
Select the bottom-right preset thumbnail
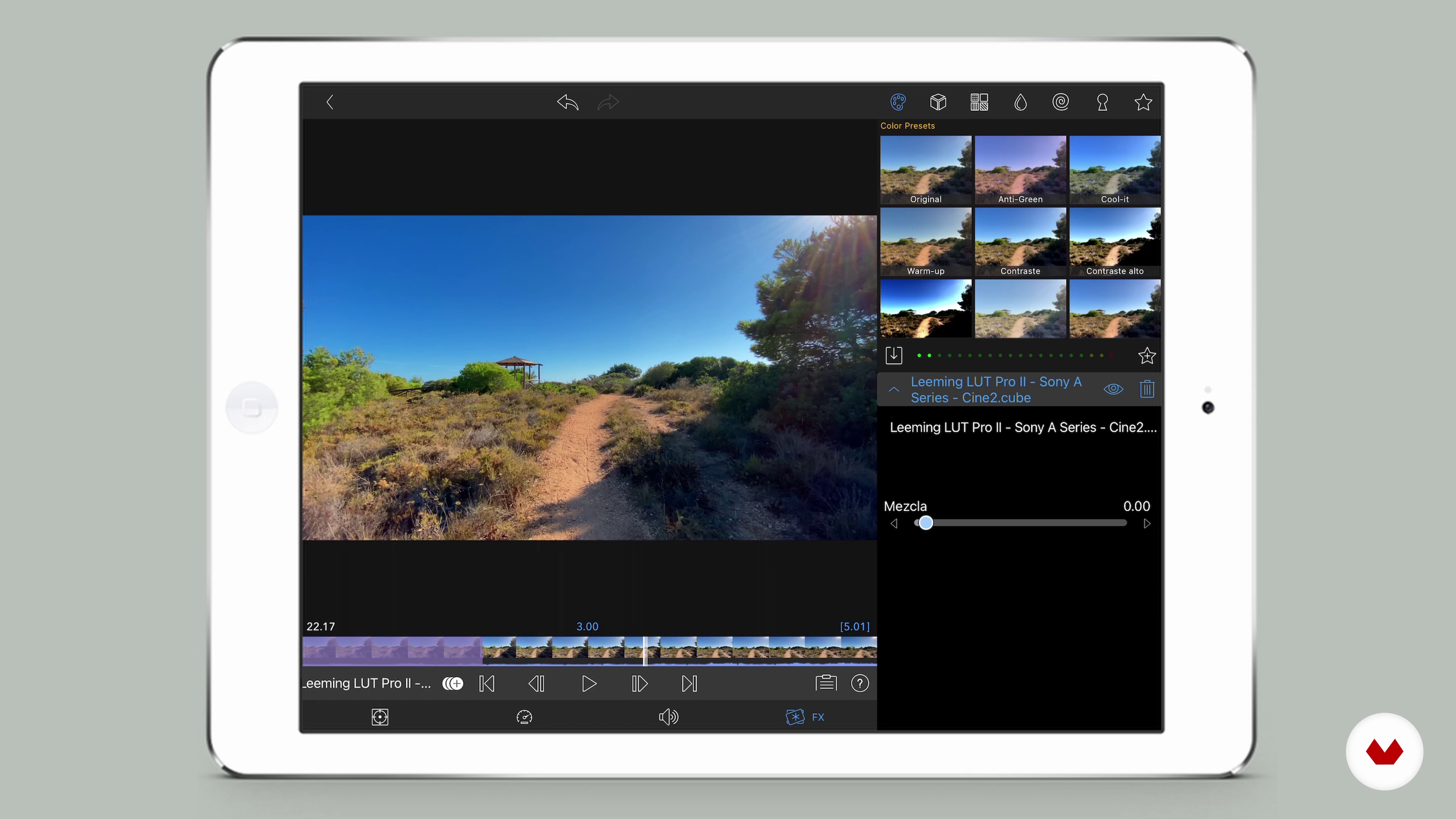coord(1115,309)
